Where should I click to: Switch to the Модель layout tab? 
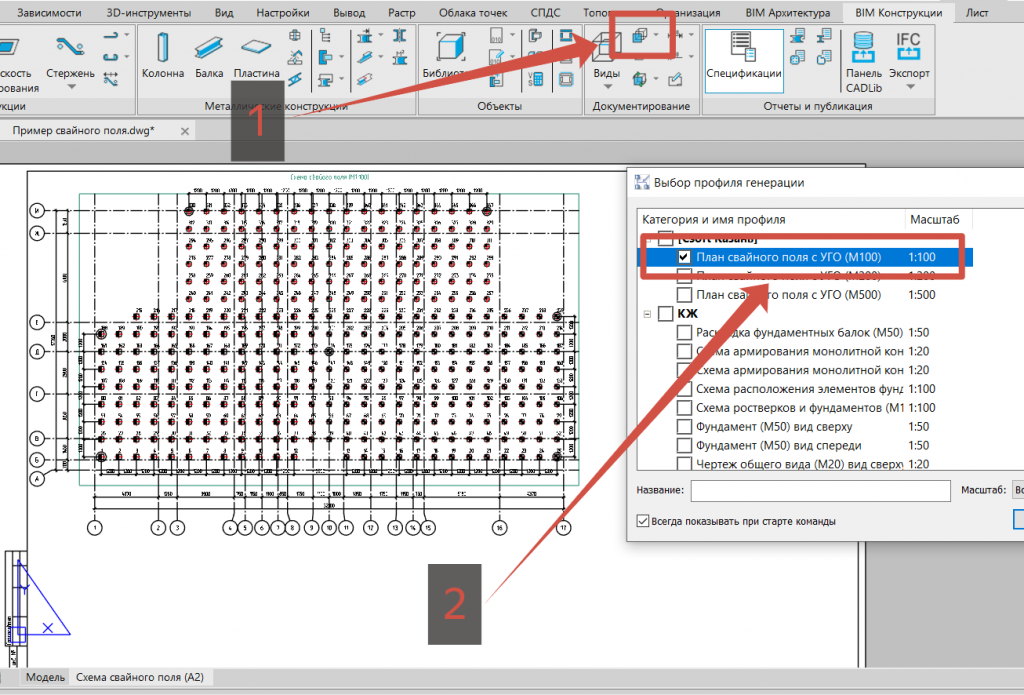click(x=45, y=677)
